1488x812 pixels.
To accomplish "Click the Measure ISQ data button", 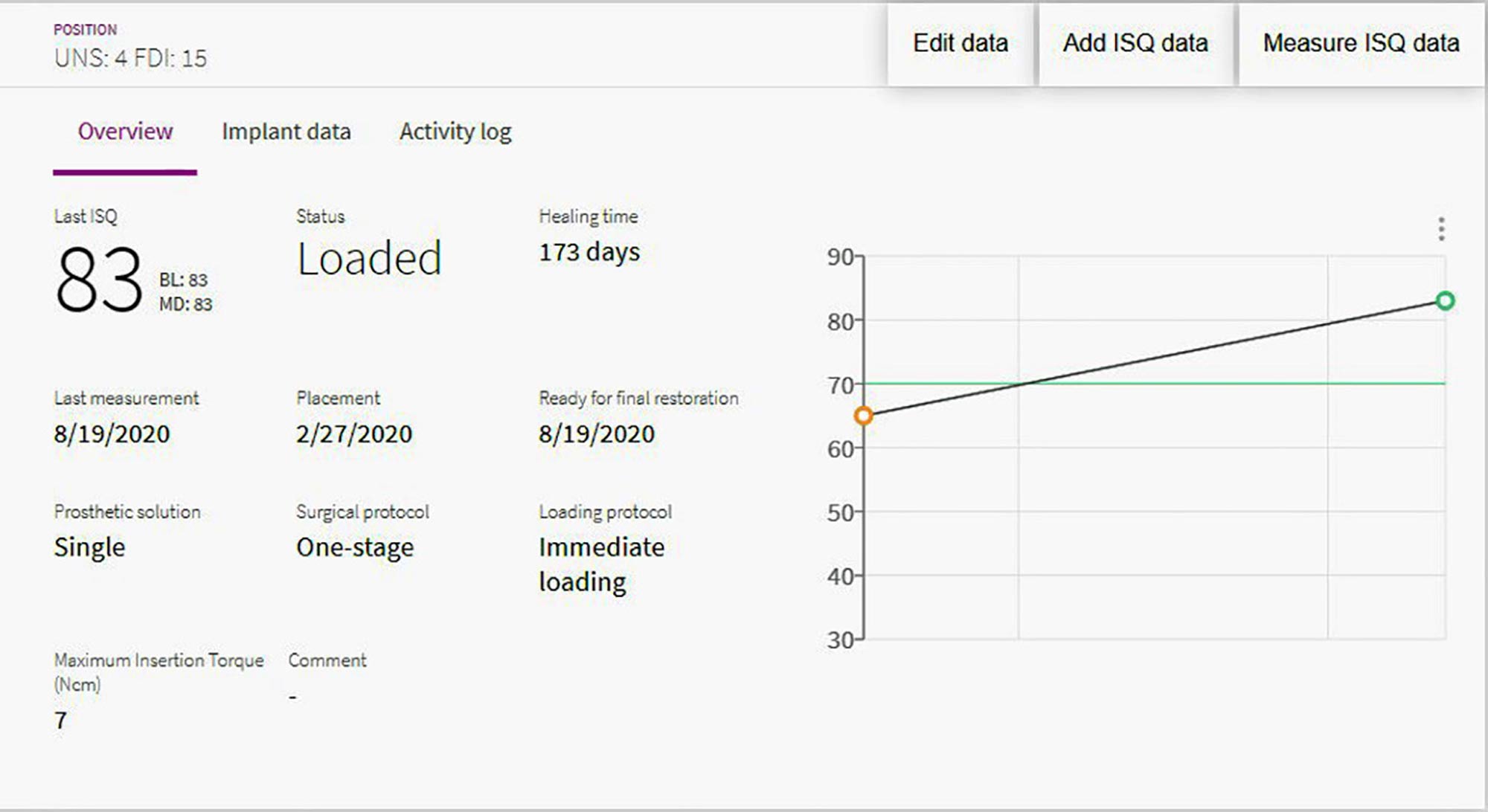I will point(1361,44).
